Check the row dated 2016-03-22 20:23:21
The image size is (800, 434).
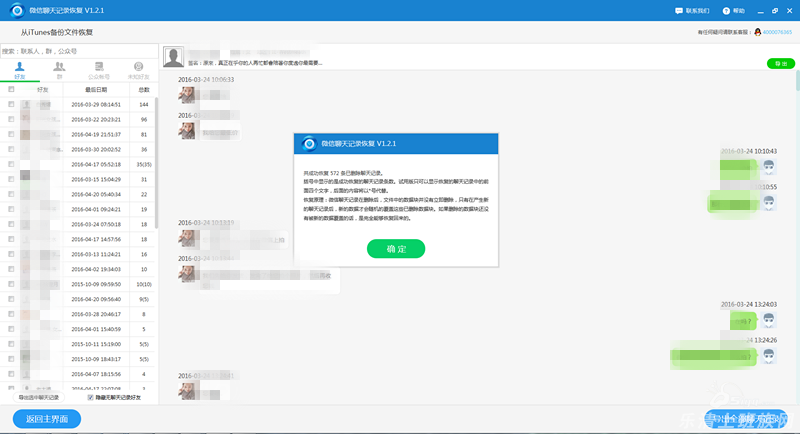pos(11,119)
